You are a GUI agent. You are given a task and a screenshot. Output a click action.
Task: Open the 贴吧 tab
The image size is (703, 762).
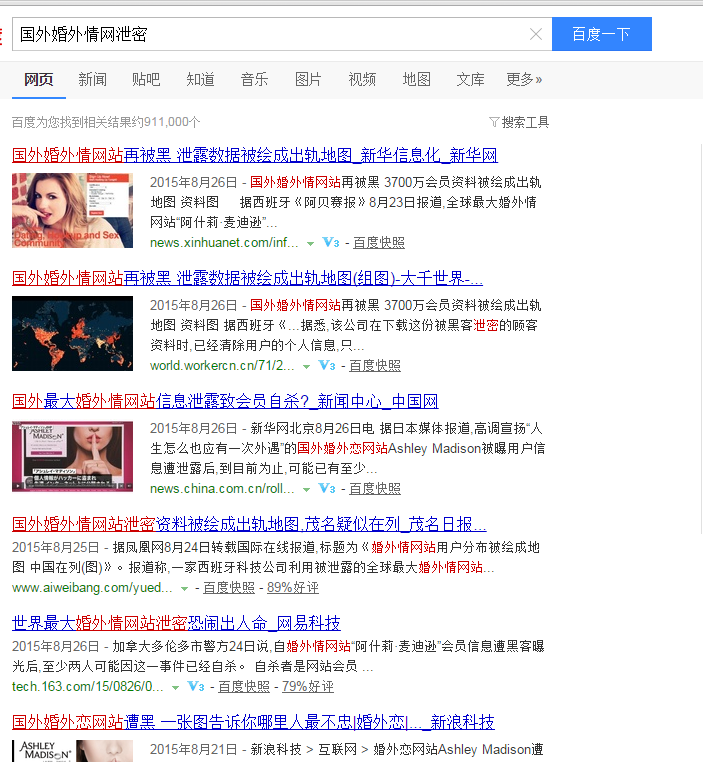pos(146,79)
